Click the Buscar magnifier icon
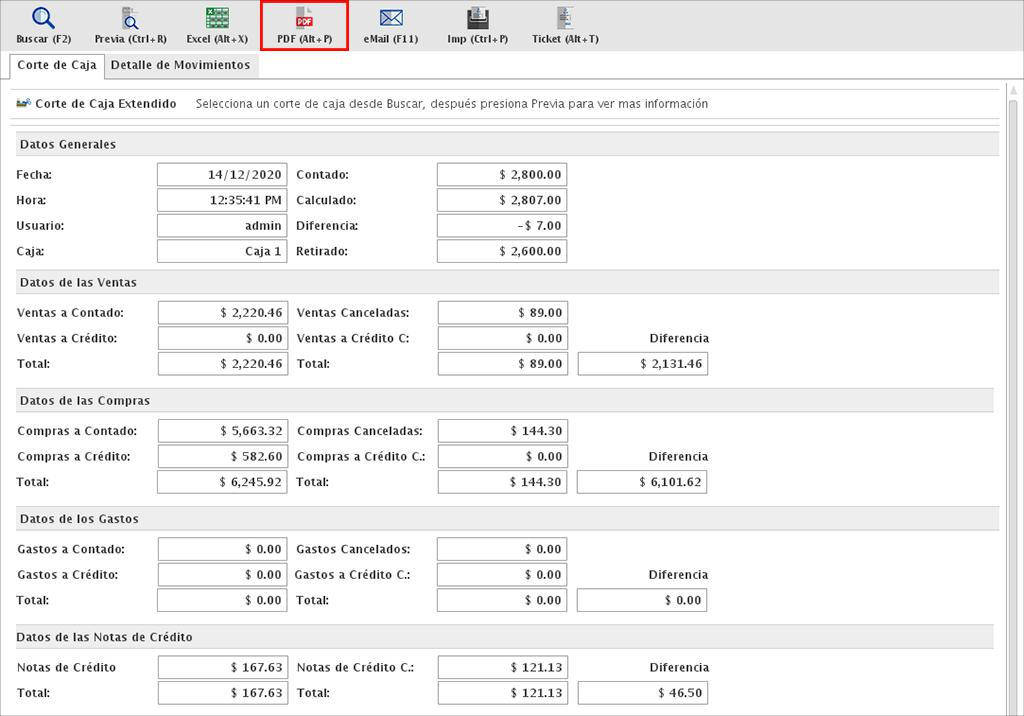 point(44,19)
